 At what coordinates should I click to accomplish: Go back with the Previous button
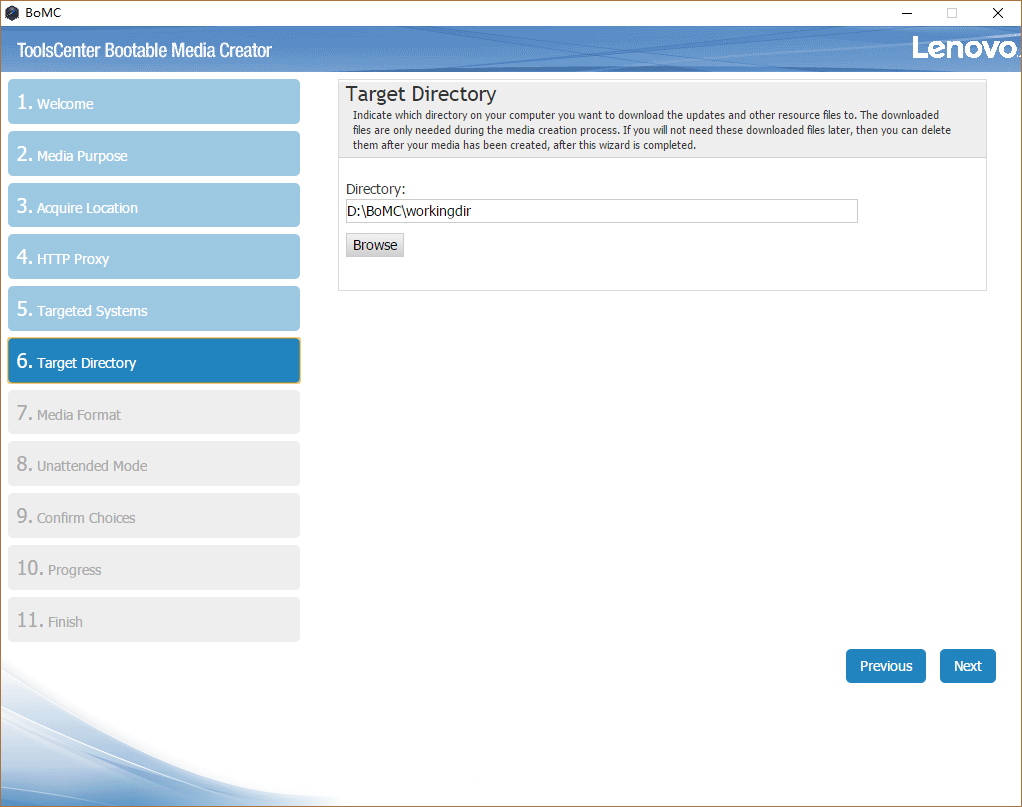886,666
